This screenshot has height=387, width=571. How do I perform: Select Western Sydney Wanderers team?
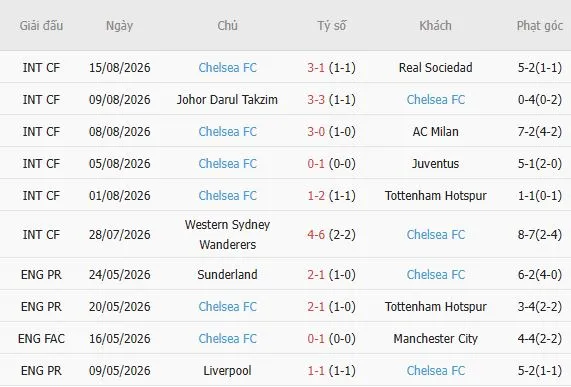[x=227, y=234]
